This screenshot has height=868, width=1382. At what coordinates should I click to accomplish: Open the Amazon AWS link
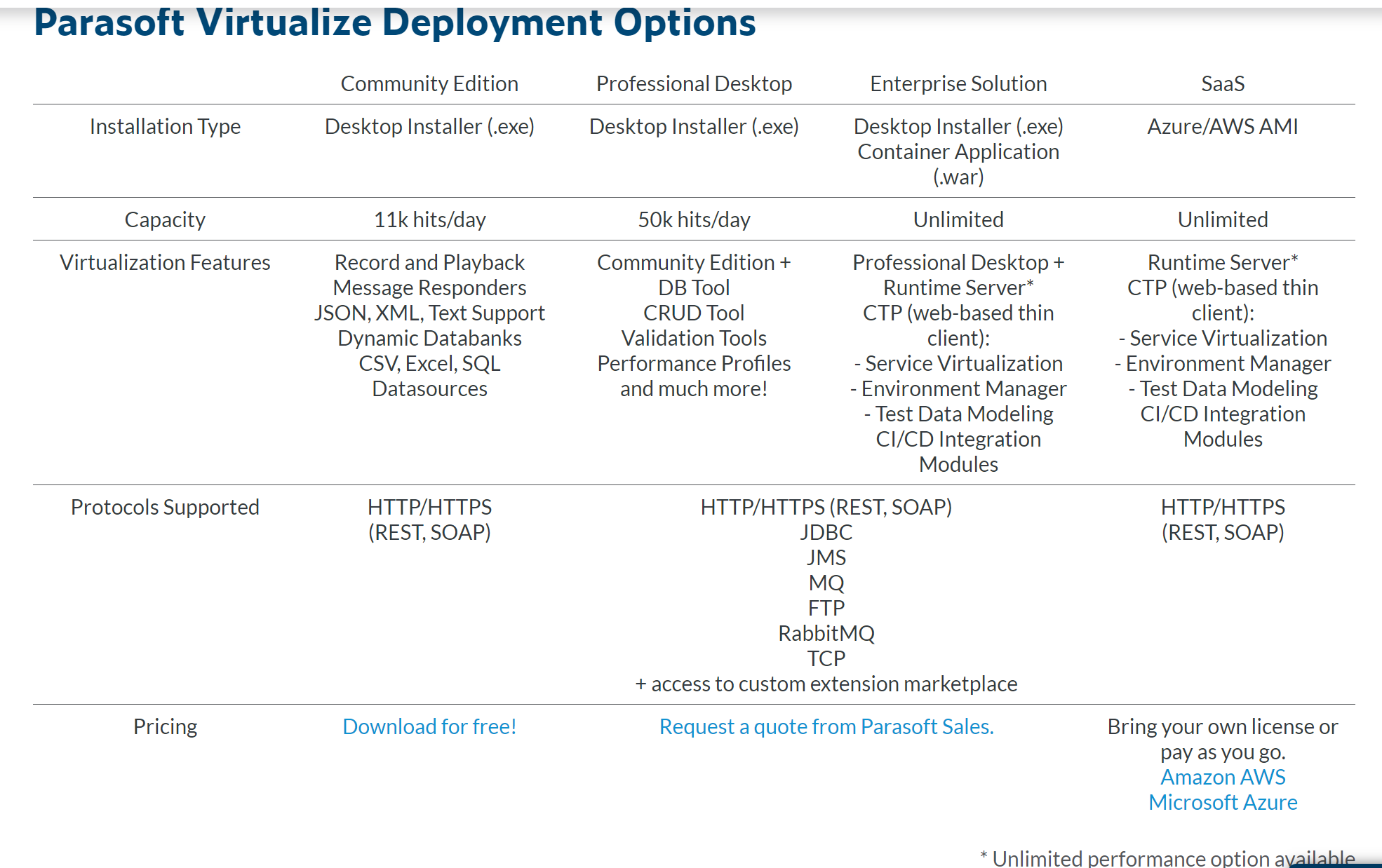coord(1223,777)
